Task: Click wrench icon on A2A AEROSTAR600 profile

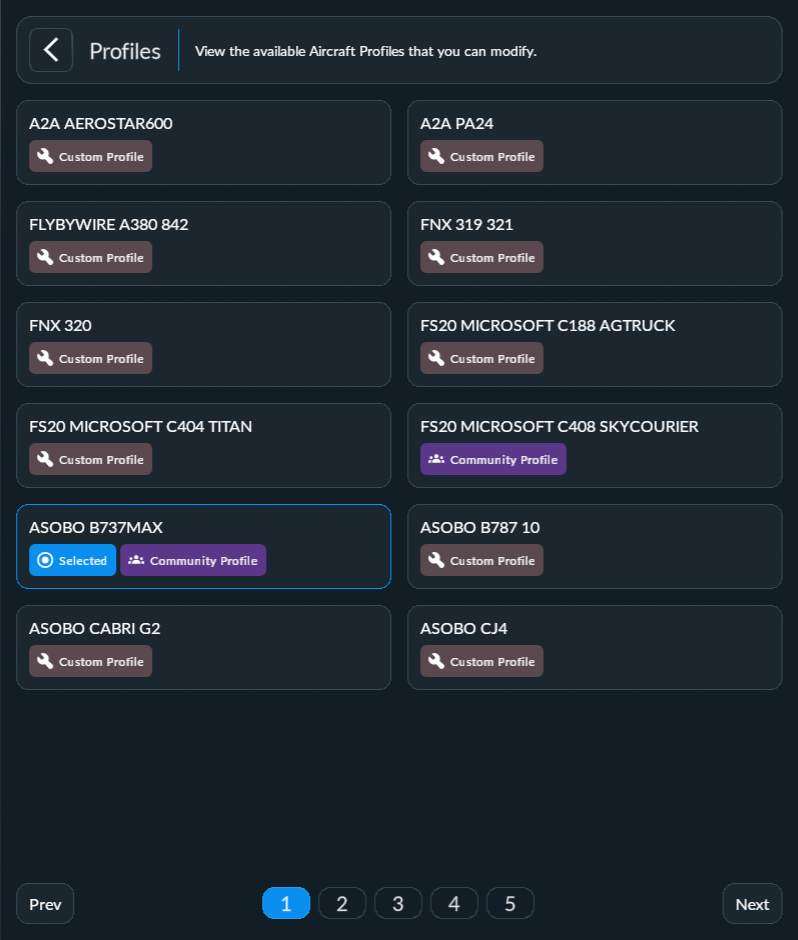Action: 45,156
